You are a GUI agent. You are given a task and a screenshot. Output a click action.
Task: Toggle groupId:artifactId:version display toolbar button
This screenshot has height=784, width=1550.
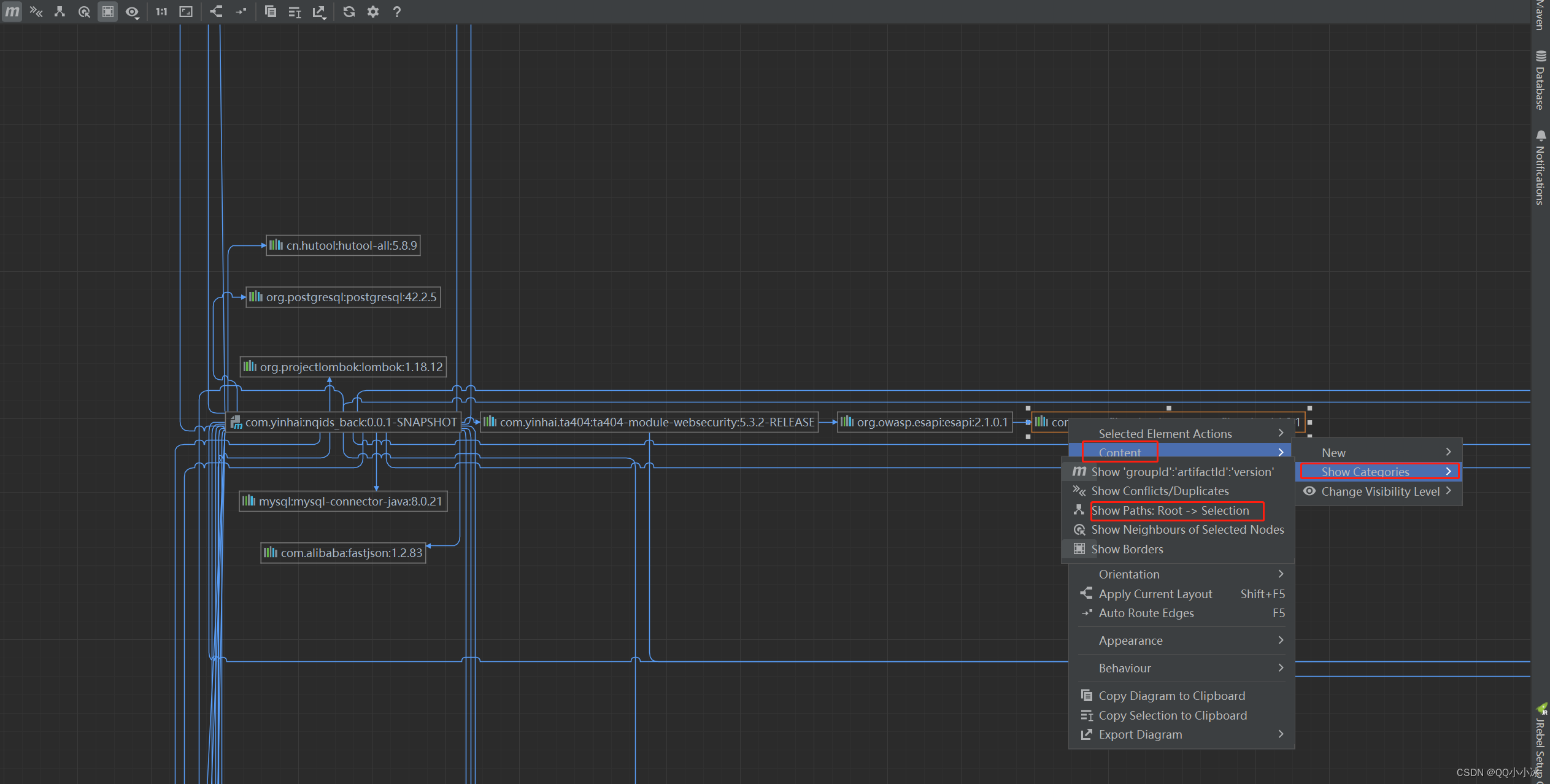[x=12, y=12]
